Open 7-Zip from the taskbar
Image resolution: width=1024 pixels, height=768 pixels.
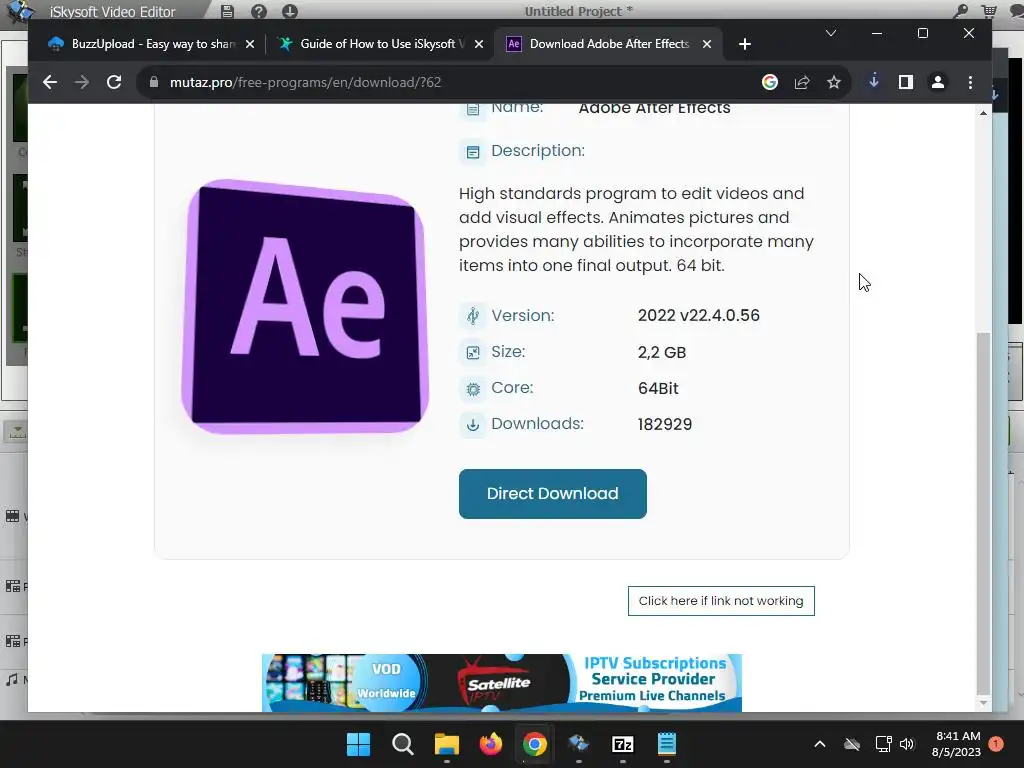[622, 744]
